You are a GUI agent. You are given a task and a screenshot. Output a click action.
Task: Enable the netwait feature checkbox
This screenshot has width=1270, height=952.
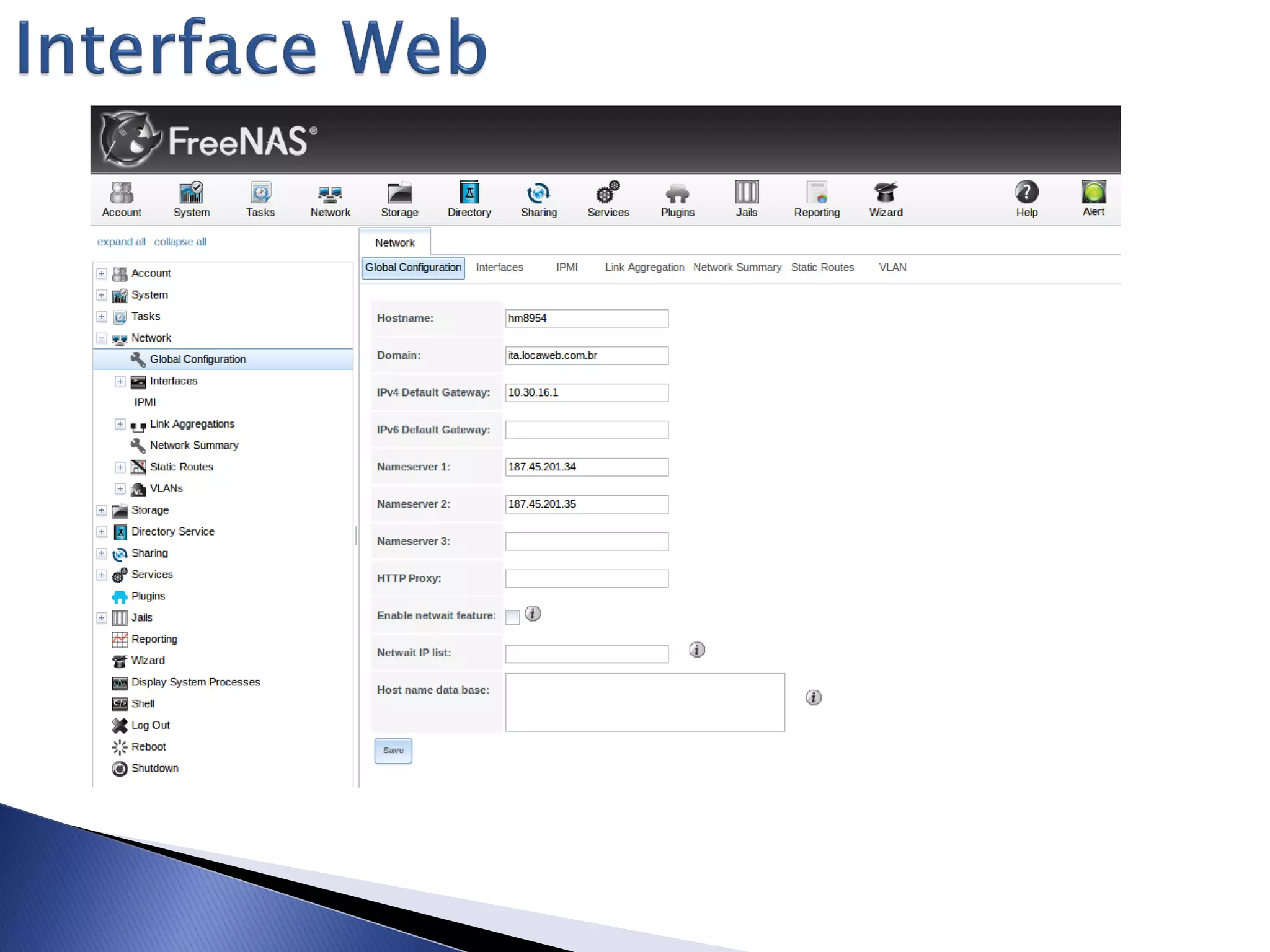pyautogui.click(x=513, y=617)
